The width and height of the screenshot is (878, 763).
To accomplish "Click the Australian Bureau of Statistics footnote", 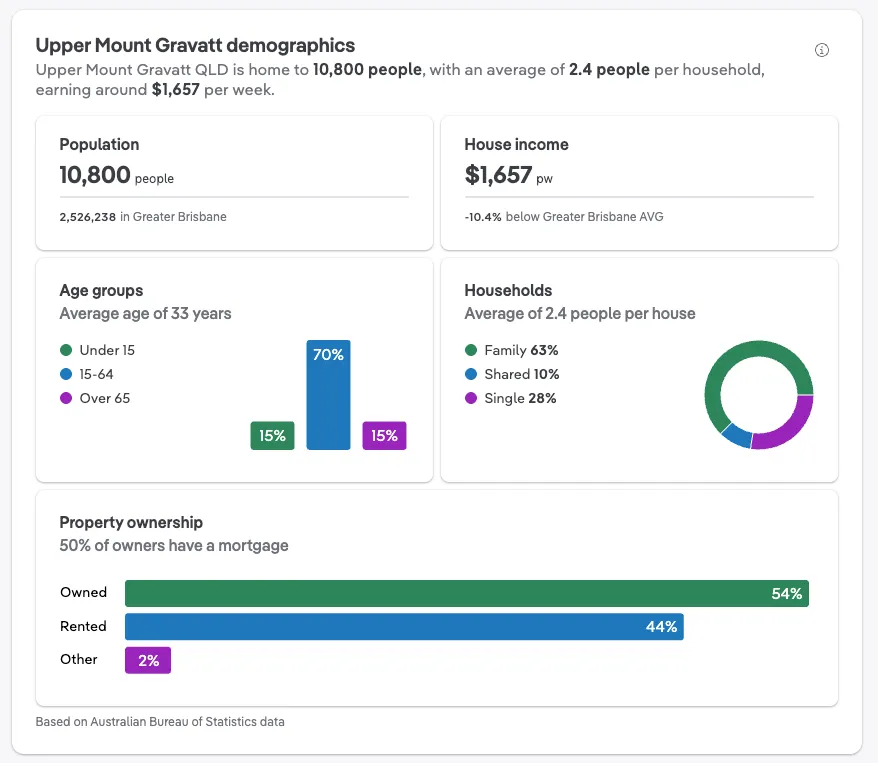I will [x=160, y=721].
